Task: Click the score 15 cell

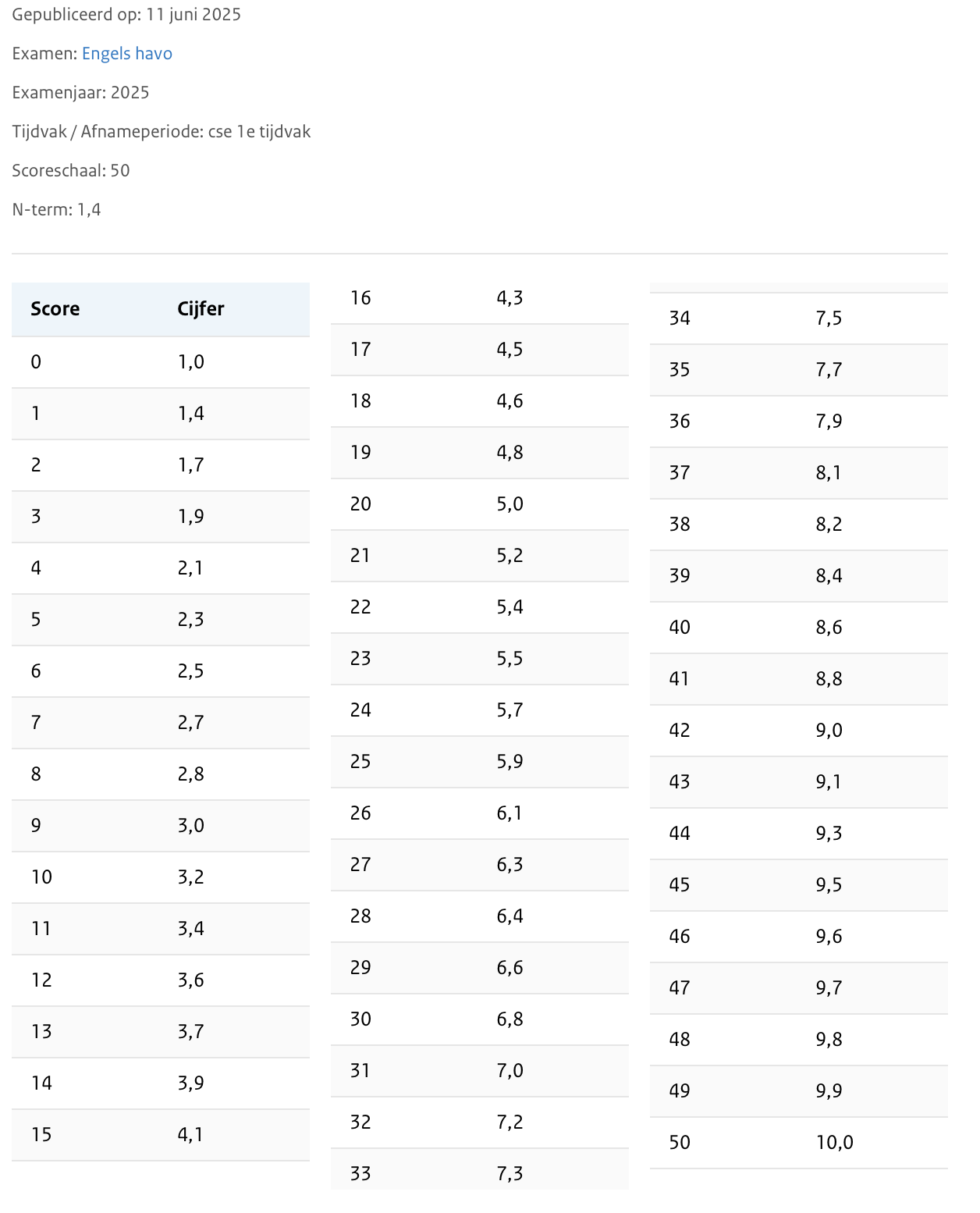Action: click(x=41, y=1135)
